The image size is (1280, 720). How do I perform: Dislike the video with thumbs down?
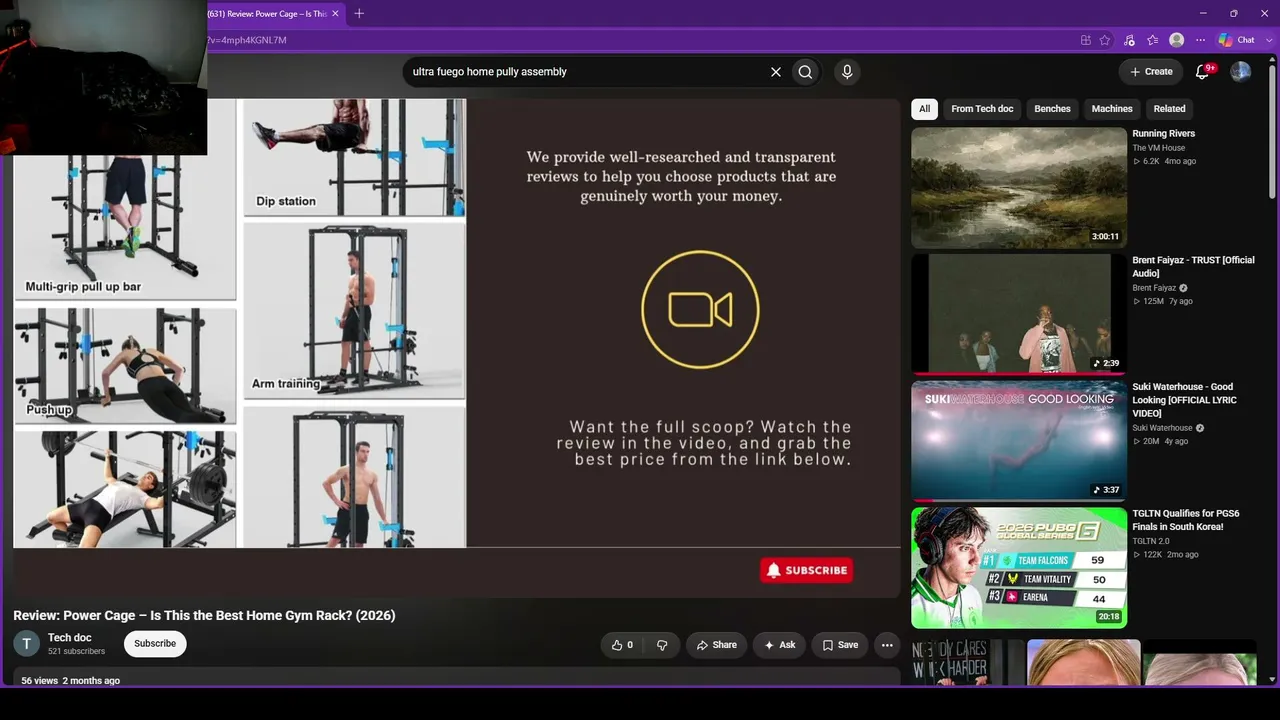662,645
